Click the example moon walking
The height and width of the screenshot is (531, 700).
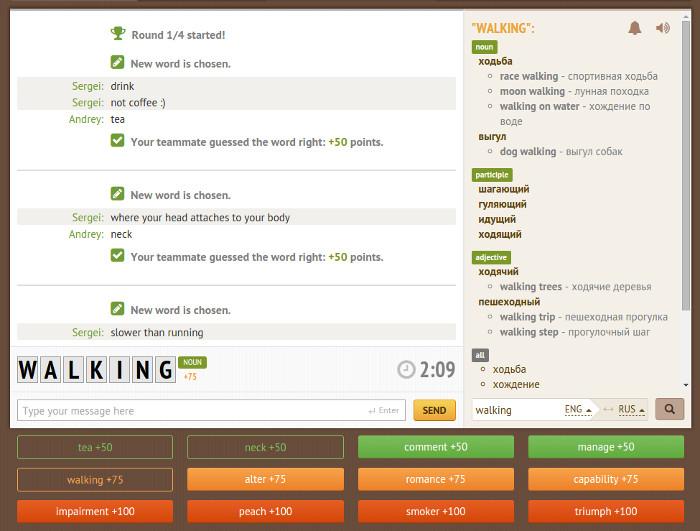click(532, 91)
